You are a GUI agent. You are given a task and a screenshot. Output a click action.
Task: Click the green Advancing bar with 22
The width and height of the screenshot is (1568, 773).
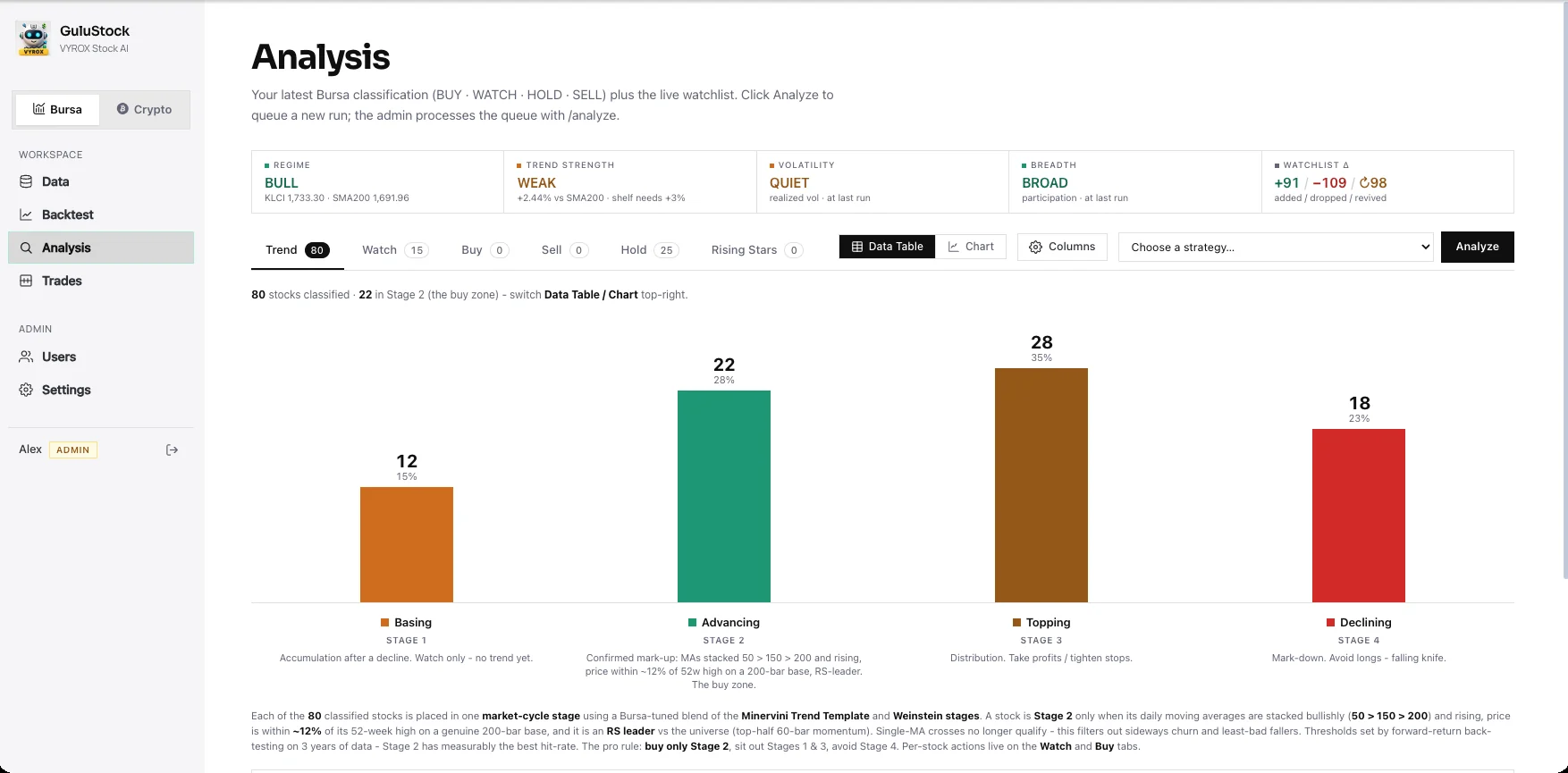coord(724,496)
